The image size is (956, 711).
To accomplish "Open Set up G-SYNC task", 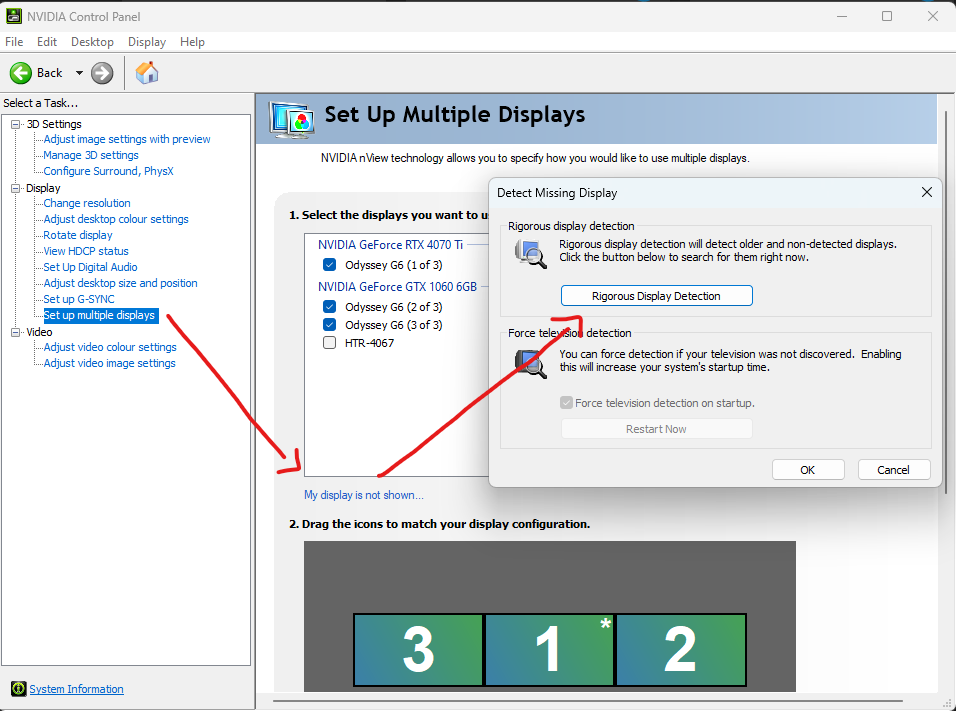I will point(79,299).
